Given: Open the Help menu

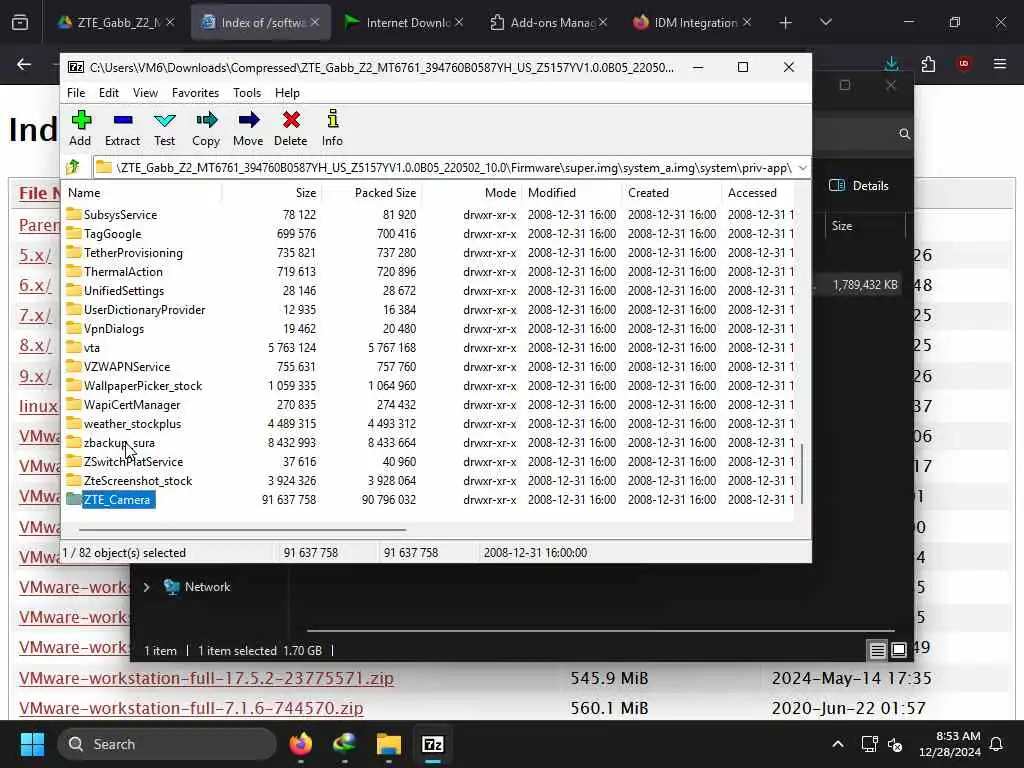Looking at the screenshot, I should 287,93.
